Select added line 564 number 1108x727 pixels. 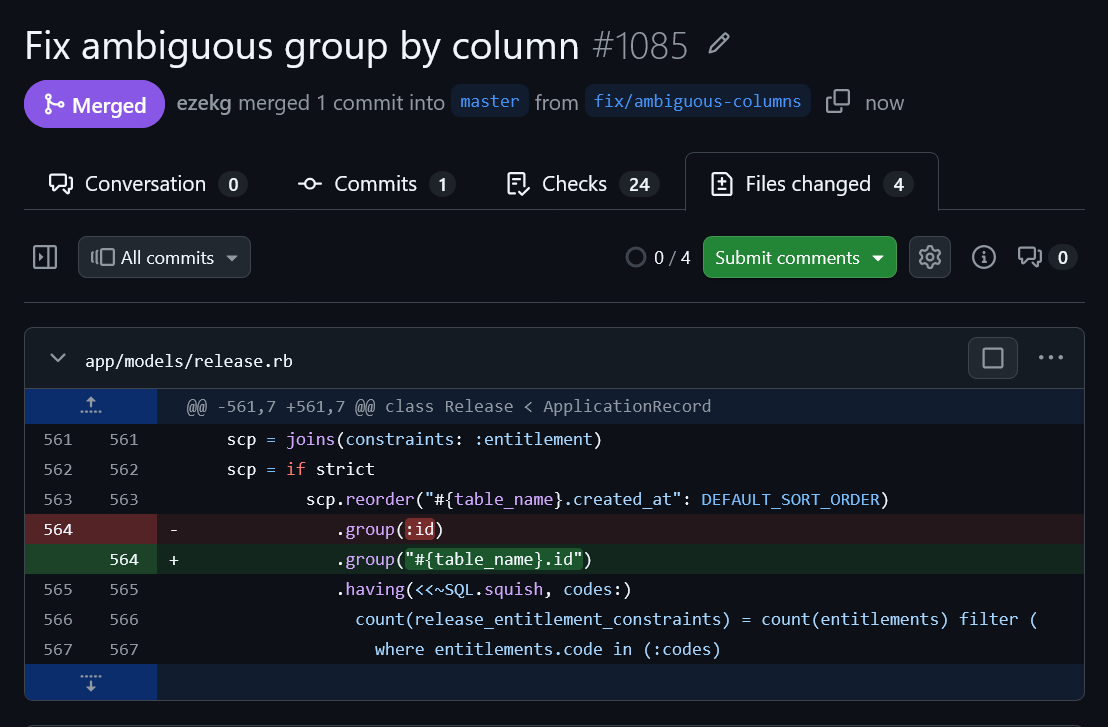coord(124,560)
